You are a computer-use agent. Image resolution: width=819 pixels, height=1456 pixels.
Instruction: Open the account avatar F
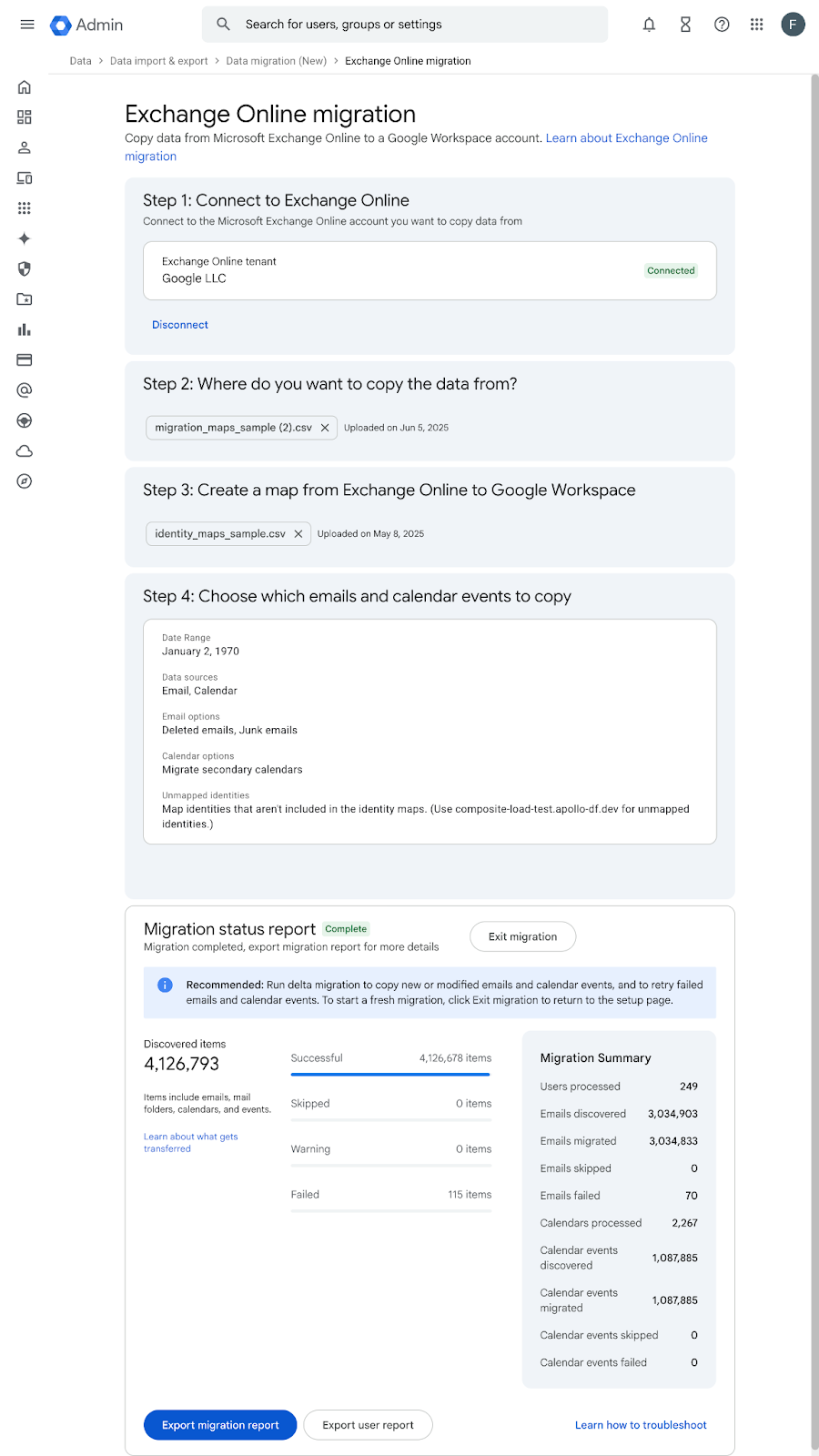(793, 25)
